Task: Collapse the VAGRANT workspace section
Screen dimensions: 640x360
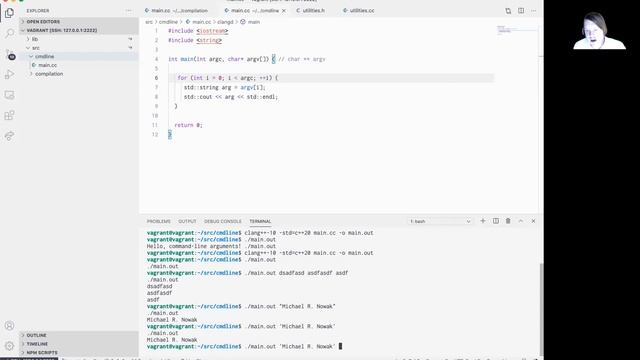Action: (78, 30)
